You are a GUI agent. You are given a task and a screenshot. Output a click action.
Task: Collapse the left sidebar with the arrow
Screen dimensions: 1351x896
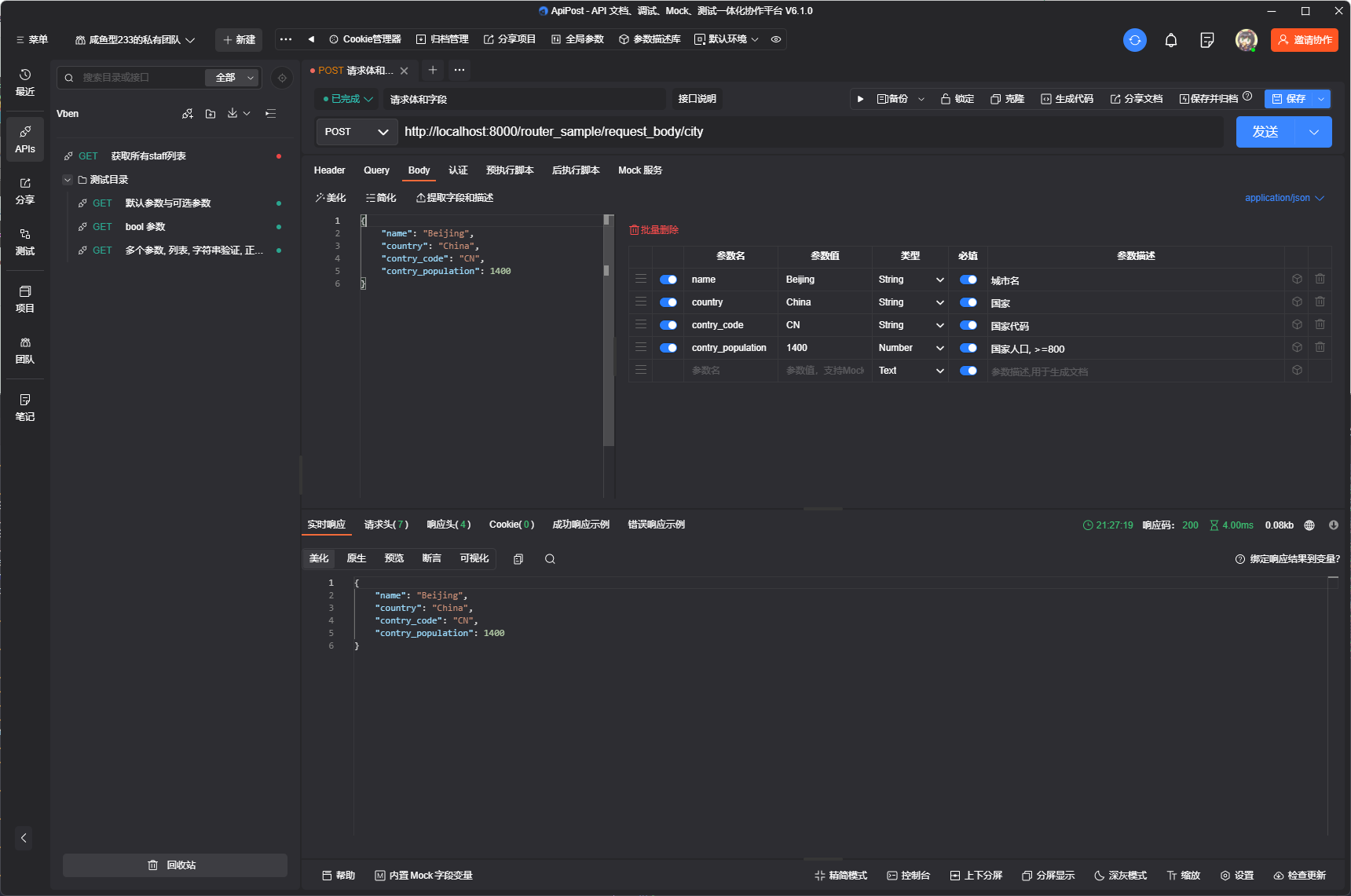coord(24,838)
